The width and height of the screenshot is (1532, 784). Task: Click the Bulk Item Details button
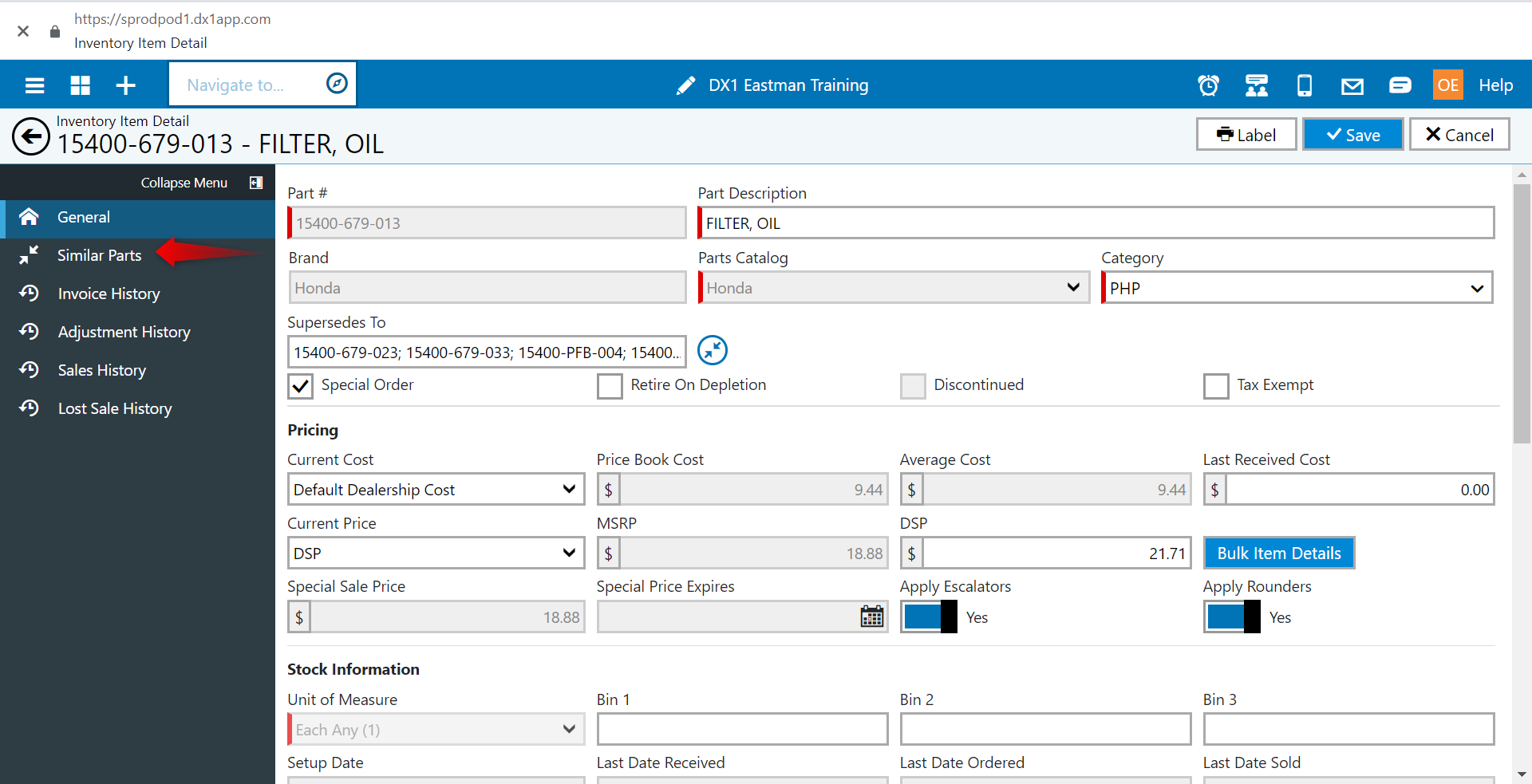1279,553
